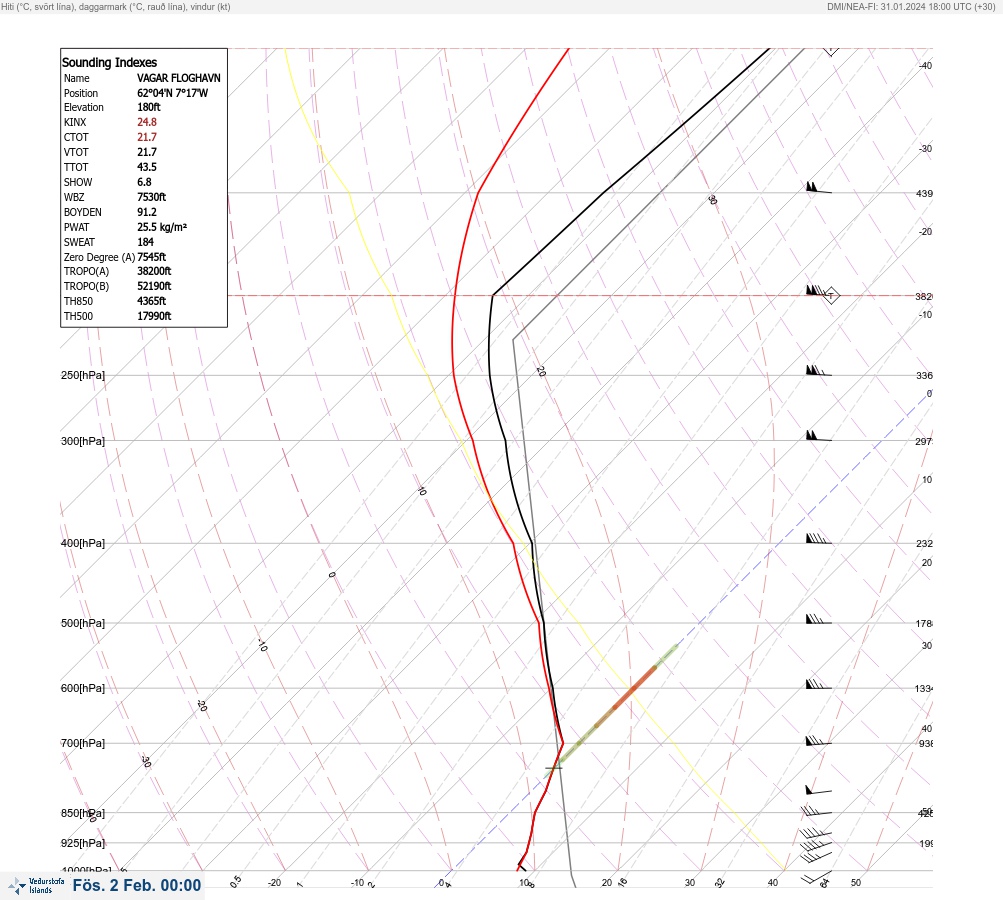Click the '600[hPa]' pressure label
This screenshot has width=1003, height=900.
83,688
